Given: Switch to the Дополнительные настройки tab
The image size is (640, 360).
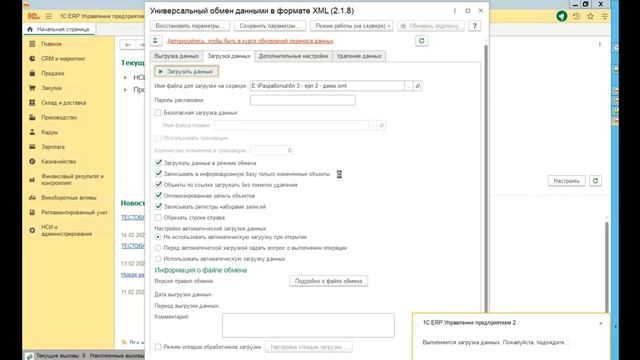Looking at the screenshot, I should [x=293, y=56].
